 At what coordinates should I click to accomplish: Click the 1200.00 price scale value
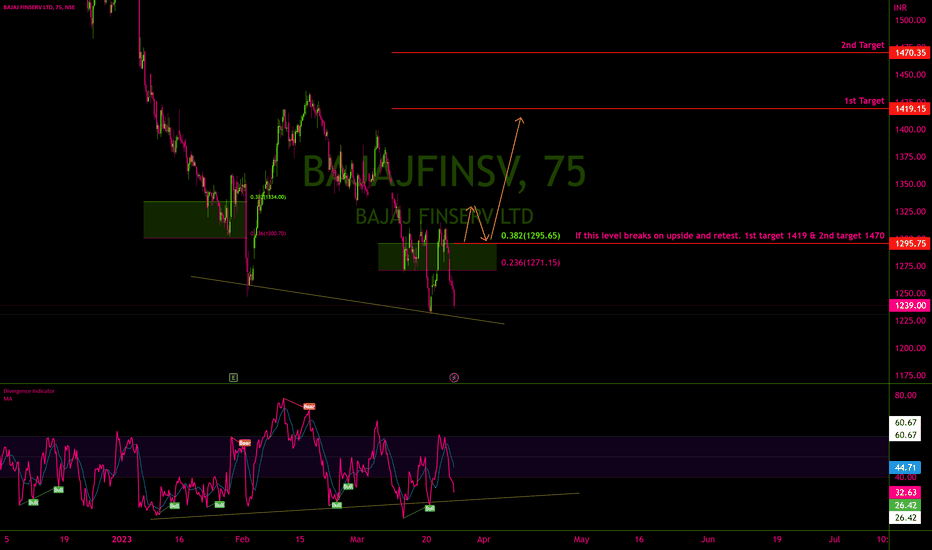coord(911,348)
